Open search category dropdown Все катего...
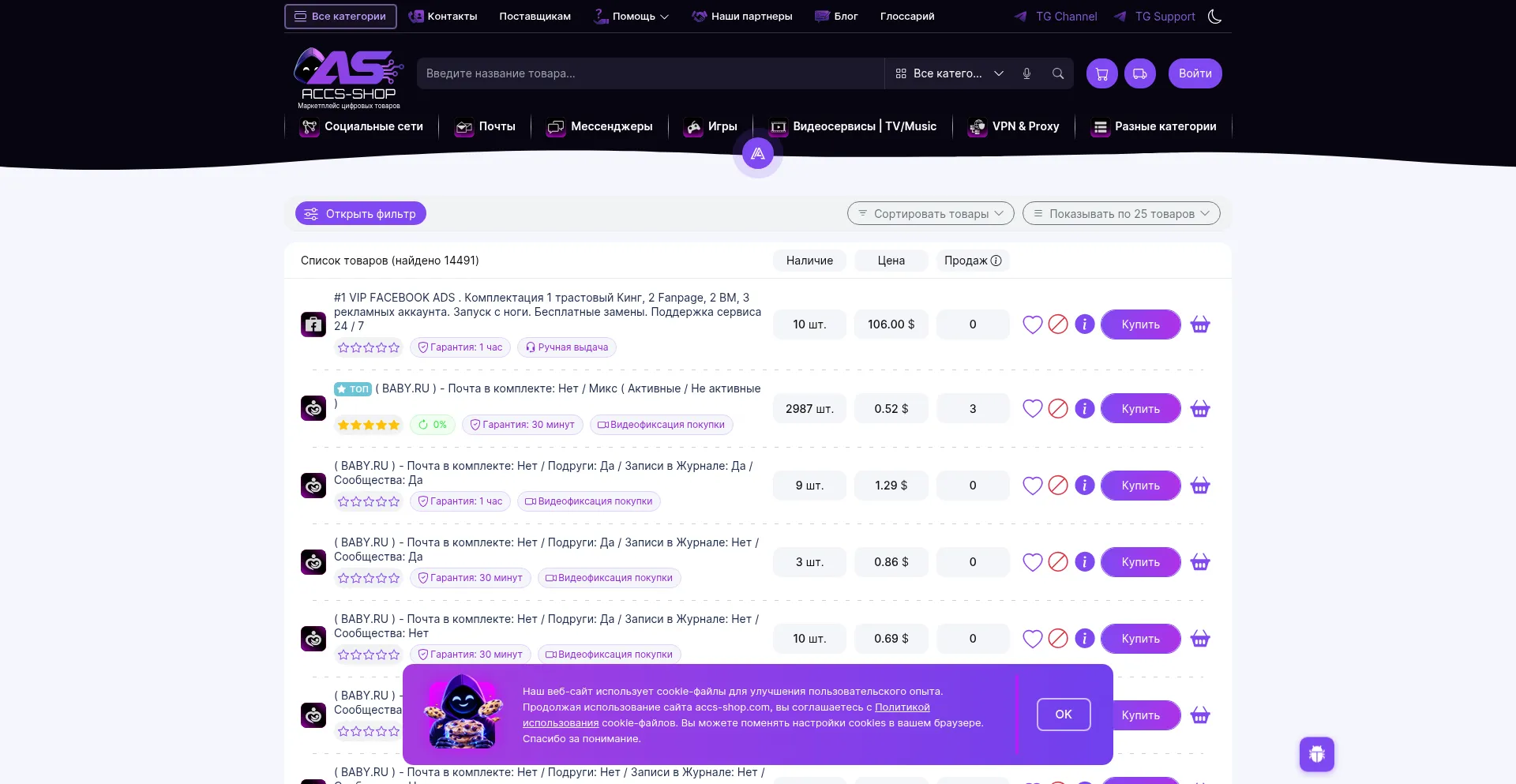Image resolution: width=1516 pixels, height=784 pixels. [949, 73]
